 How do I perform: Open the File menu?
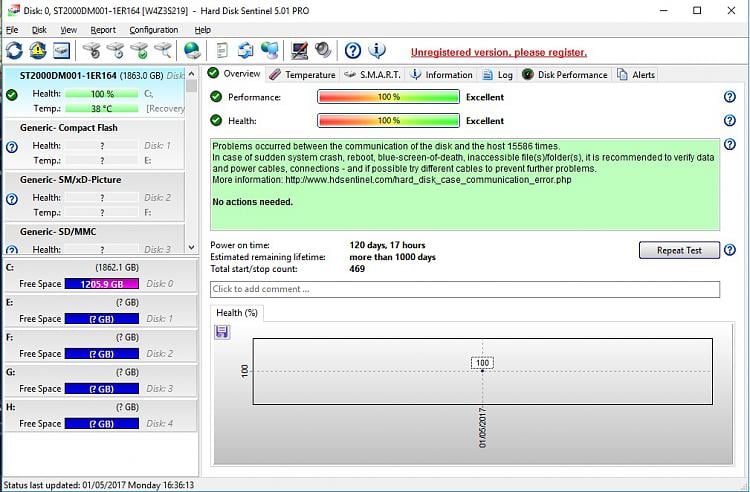(x=12, y=30)
